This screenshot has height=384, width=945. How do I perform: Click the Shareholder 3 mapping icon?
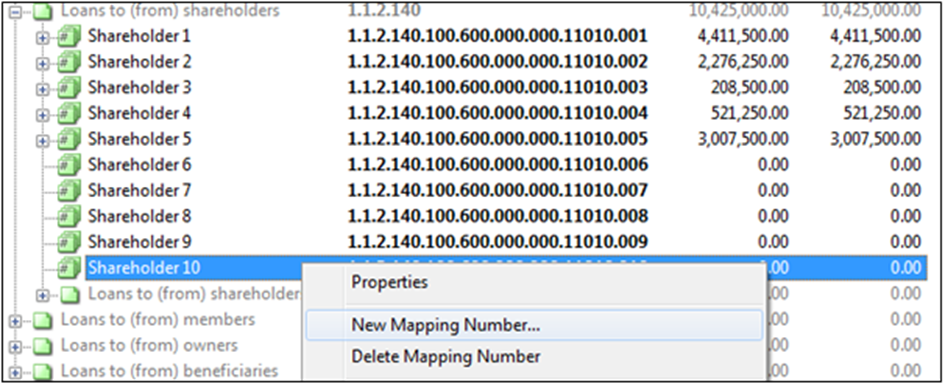tap(69, 89)
